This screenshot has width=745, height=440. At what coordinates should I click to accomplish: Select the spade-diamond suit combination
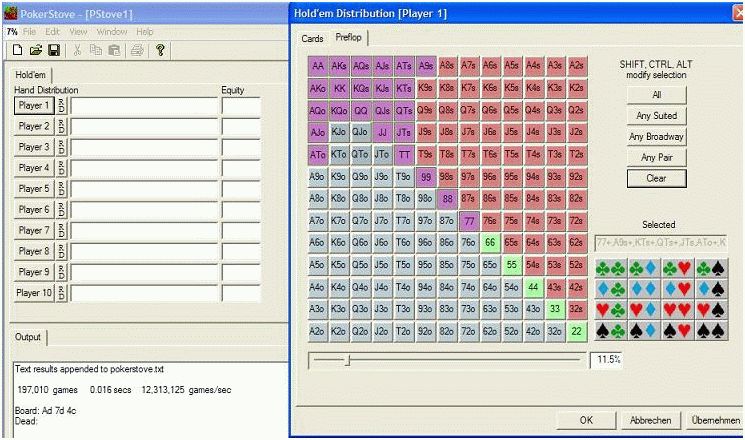644,330
